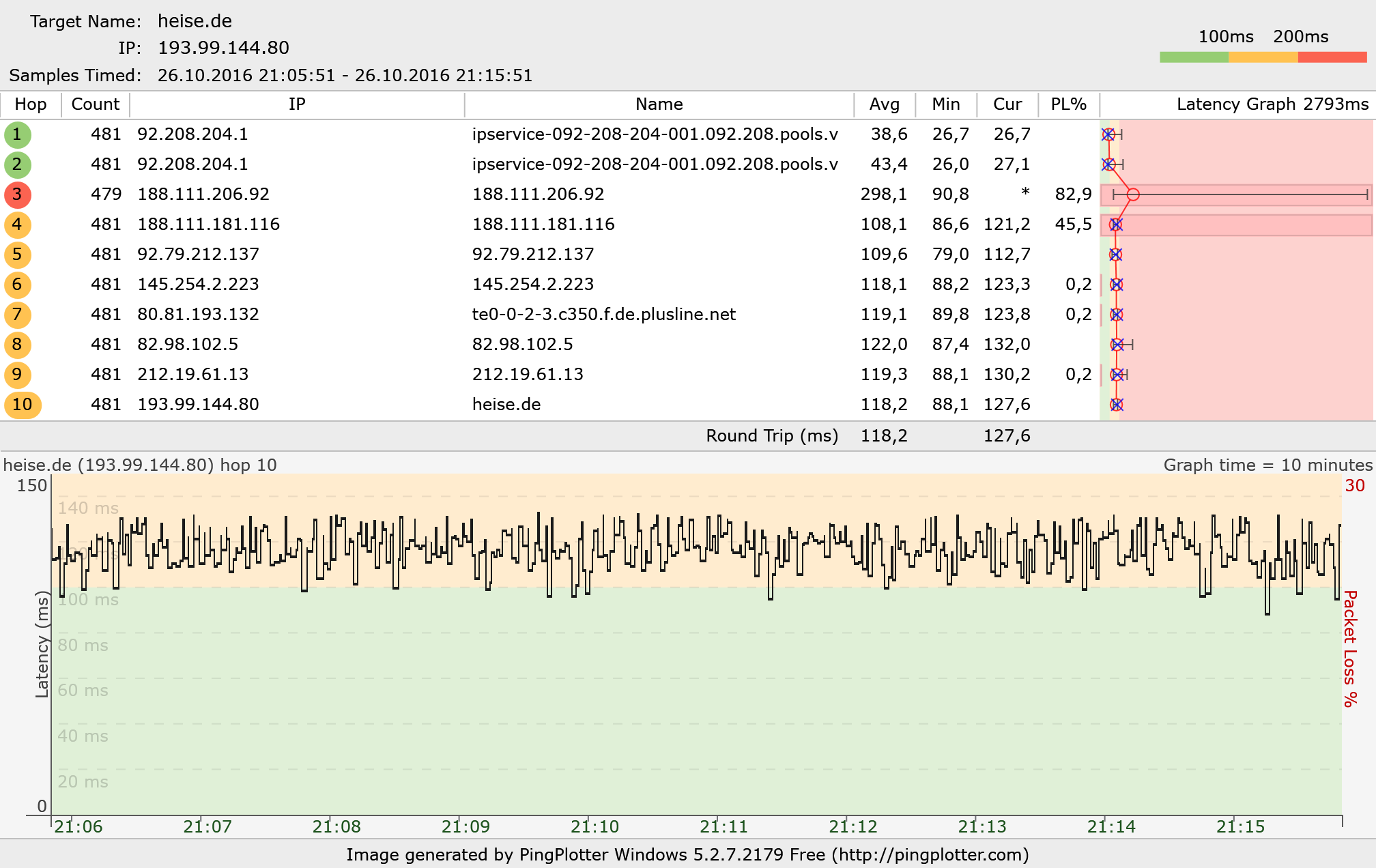Select the orange hop 7 circle icon
Viewport: 1376px width, 868px height.
click(x=17, y=315)
